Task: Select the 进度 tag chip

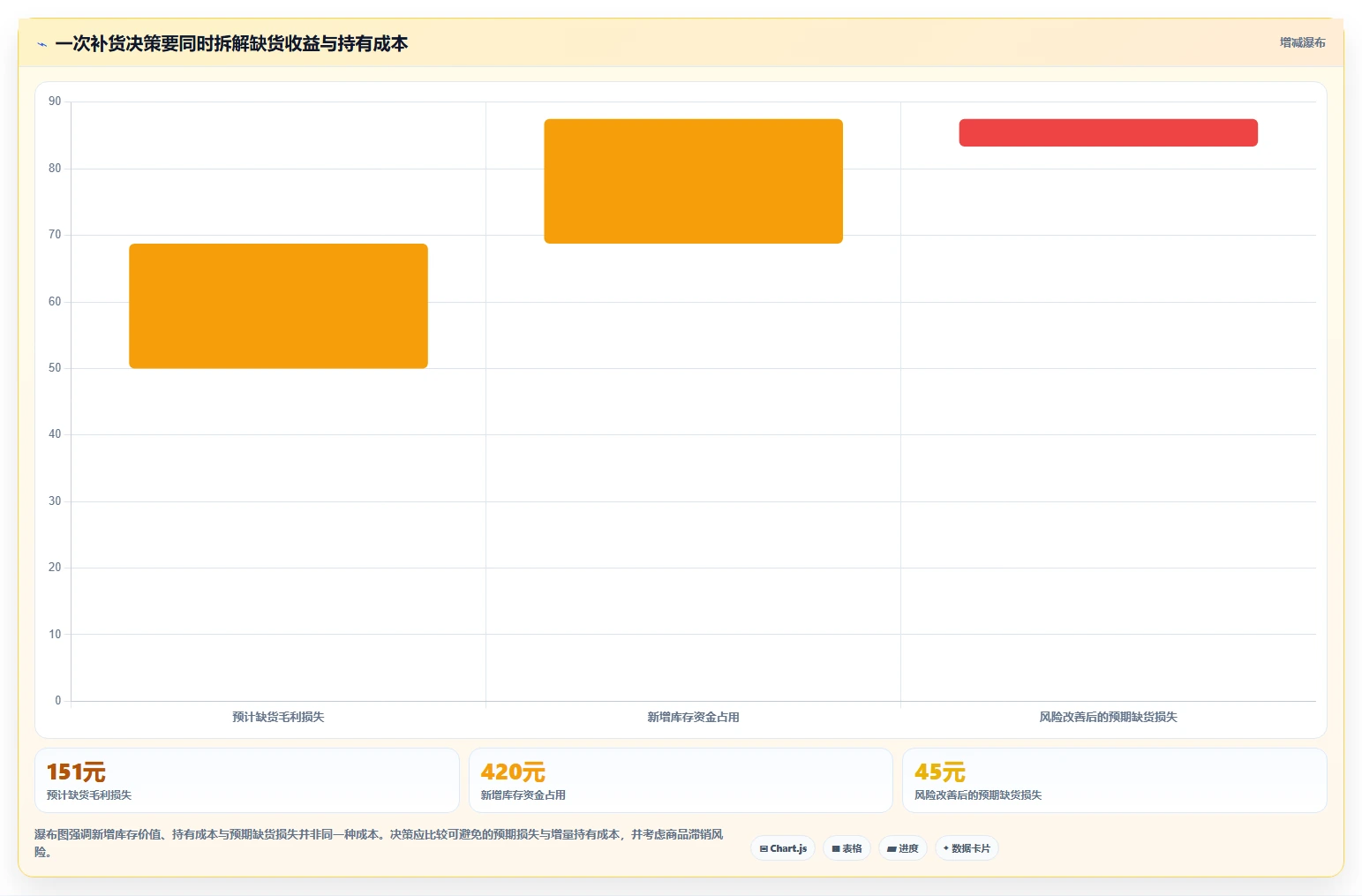Action: [x=902, y=848]
